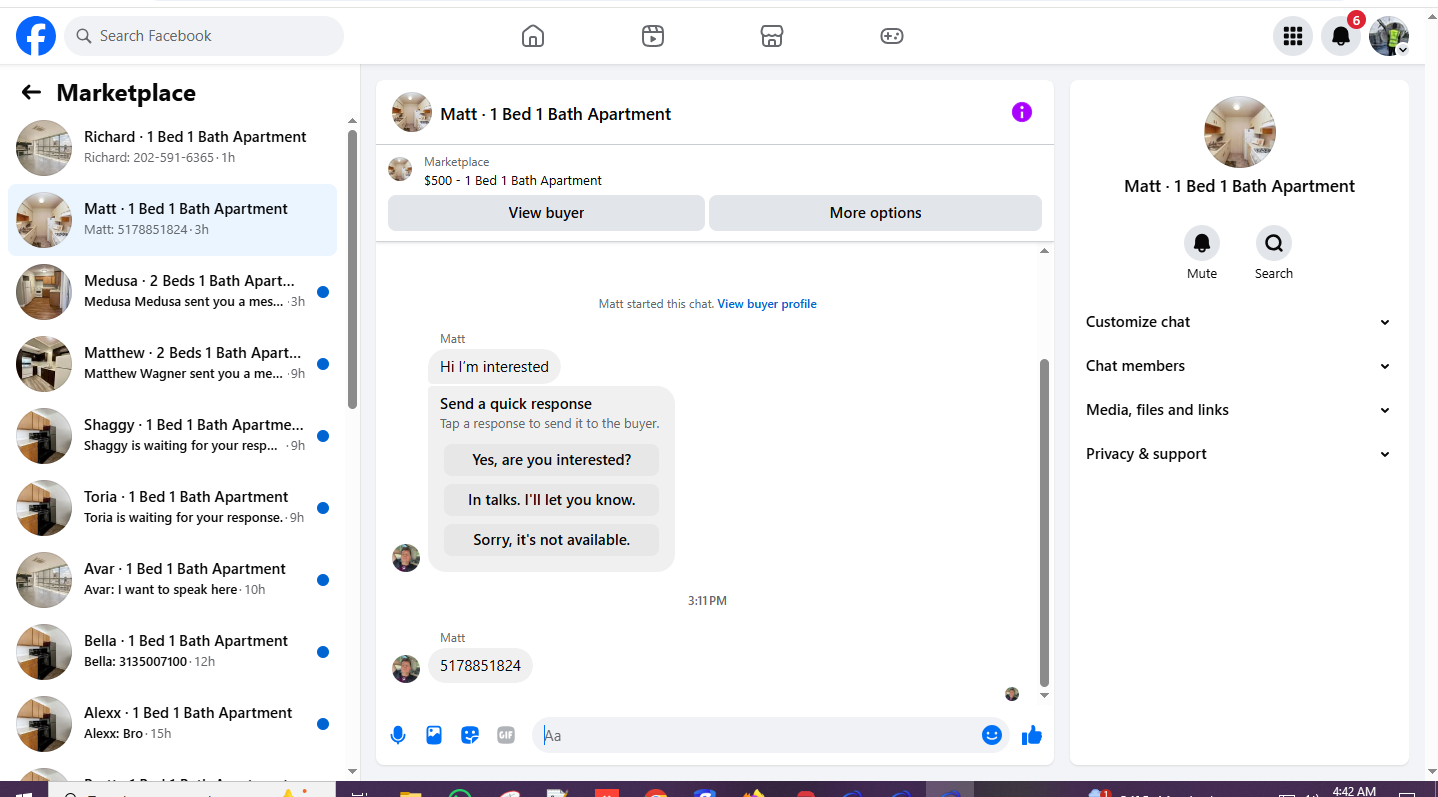Click the 5178851824 message bubble

(481, 666)
